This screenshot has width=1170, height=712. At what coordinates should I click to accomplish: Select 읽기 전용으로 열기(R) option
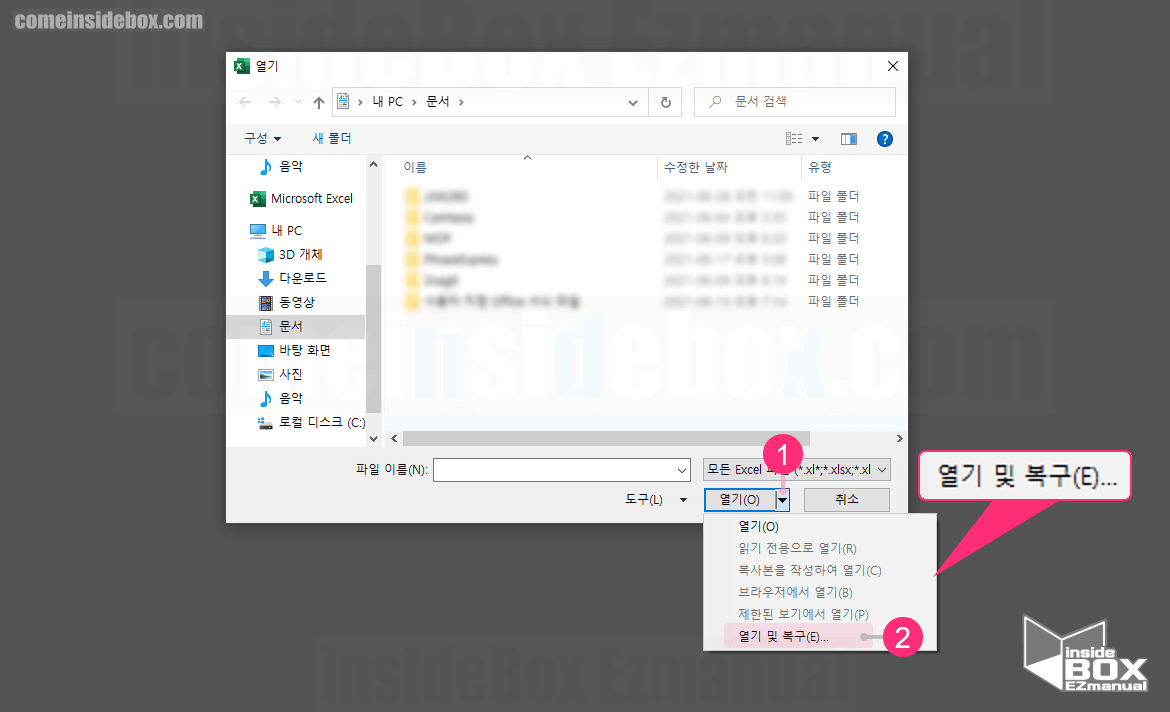tap(797, 548)
